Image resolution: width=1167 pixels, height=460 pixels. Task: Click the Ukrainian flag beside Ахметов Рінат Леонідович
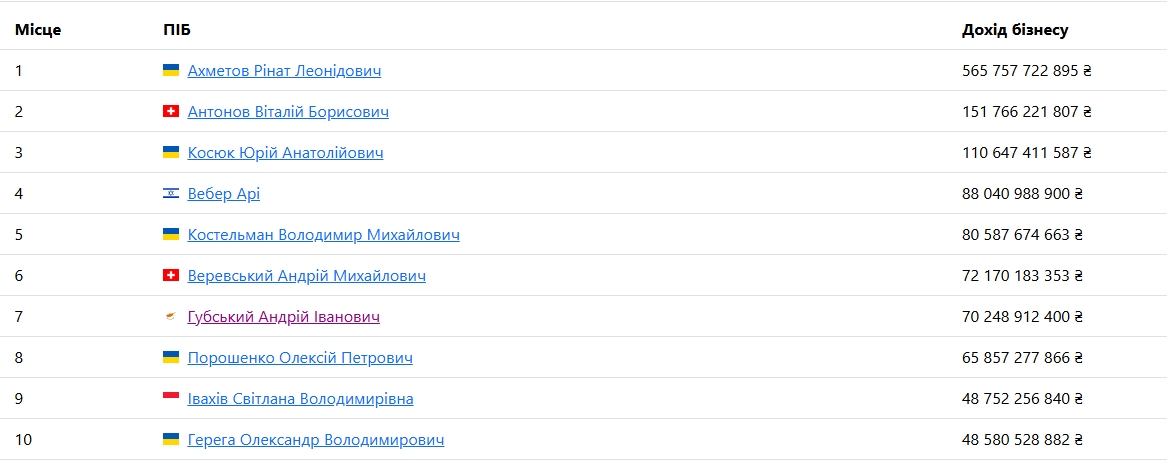click(x=171, y=71)
